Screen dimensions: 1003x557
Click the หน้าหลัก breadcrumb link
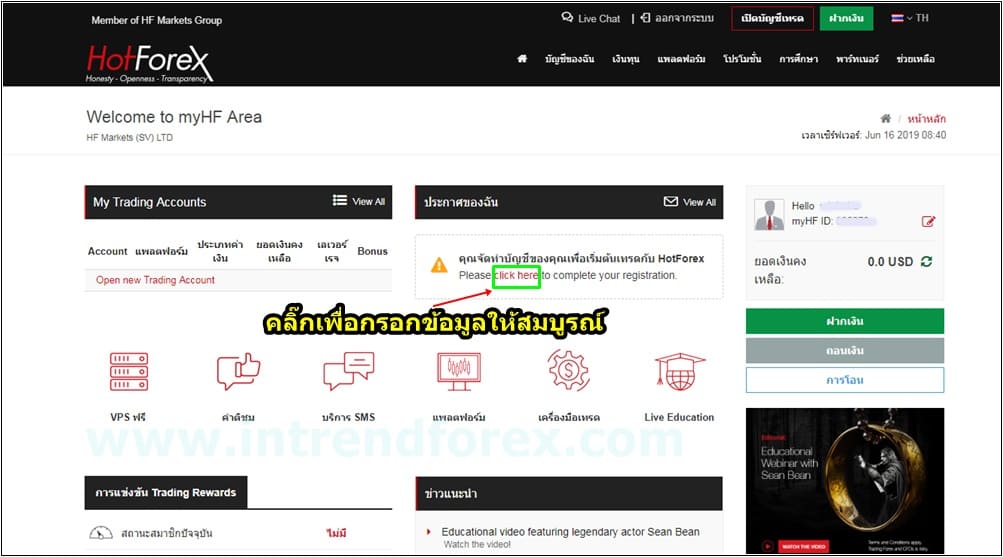tap(926, 119)
